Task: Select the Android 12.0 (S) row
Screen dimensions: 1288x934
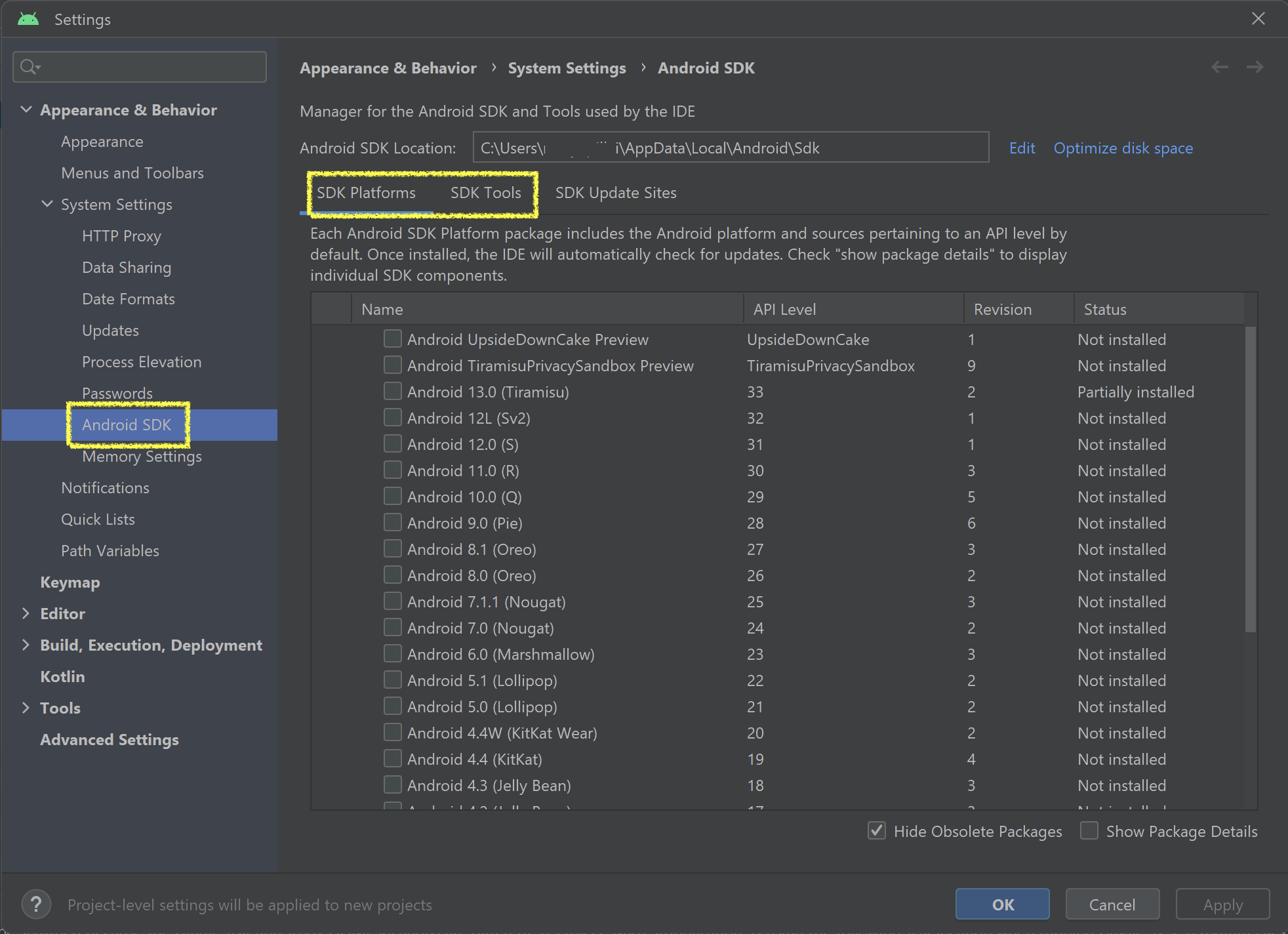Action: coord(778,444)
